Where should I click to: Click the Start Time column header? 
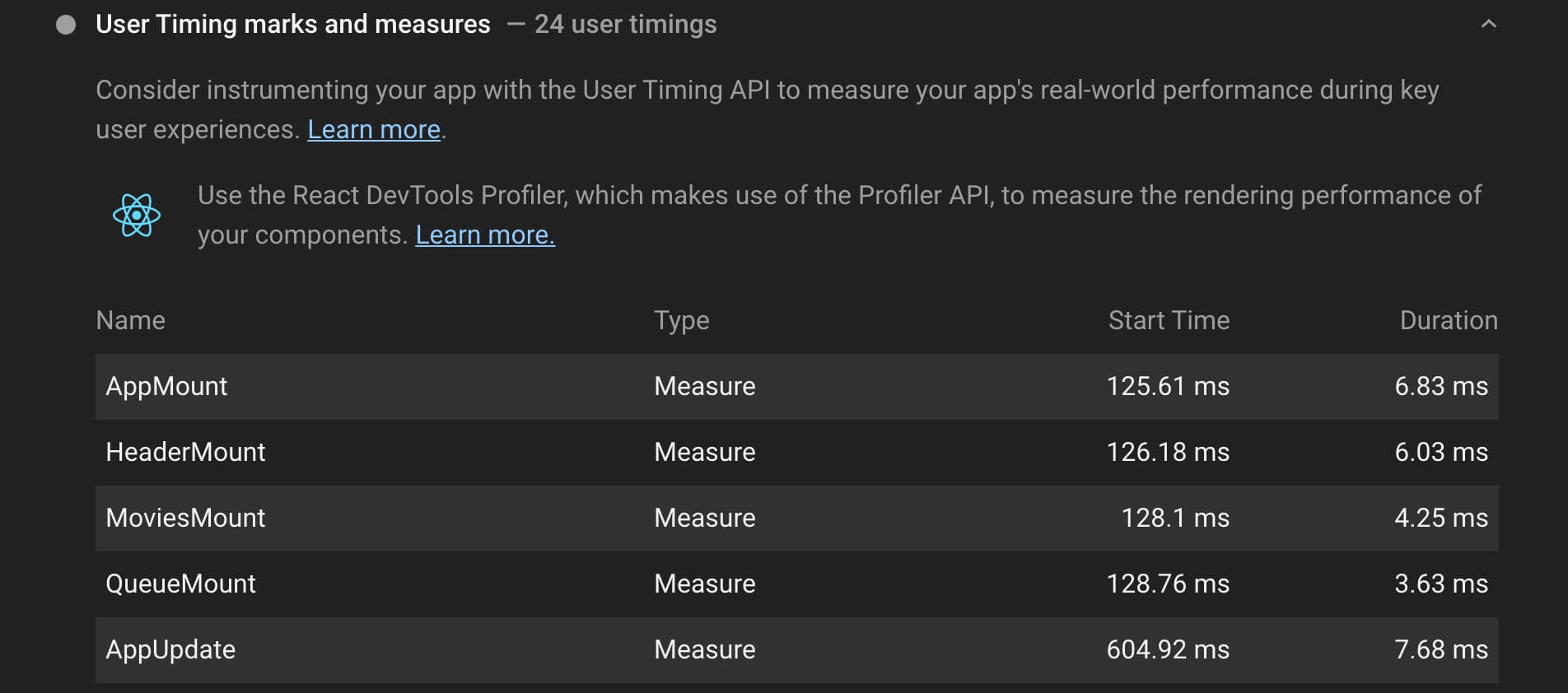[x=1168, y=320]
